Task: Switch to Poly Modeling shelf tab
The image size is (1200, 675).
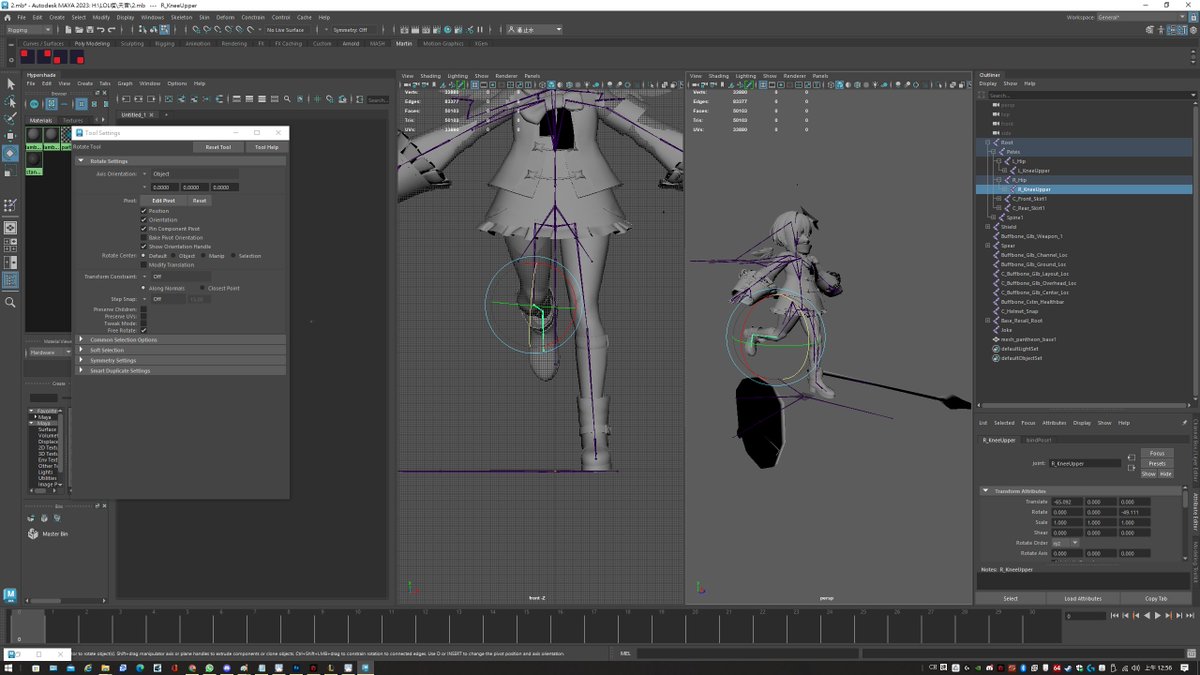Action: pos(92,43)
